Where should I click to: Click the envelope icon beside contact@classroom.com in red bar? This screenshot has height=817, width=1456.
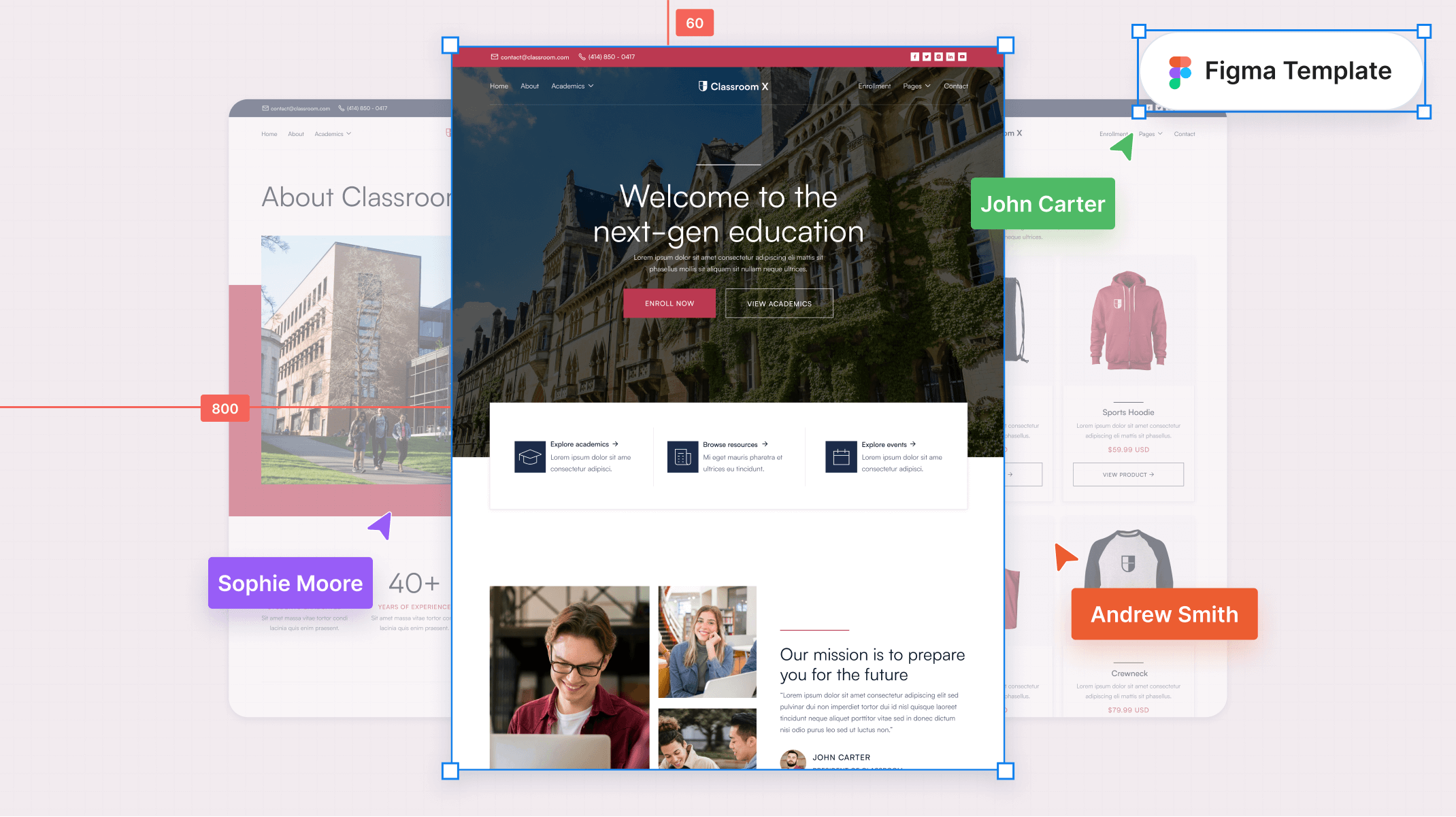pos(495,57)
